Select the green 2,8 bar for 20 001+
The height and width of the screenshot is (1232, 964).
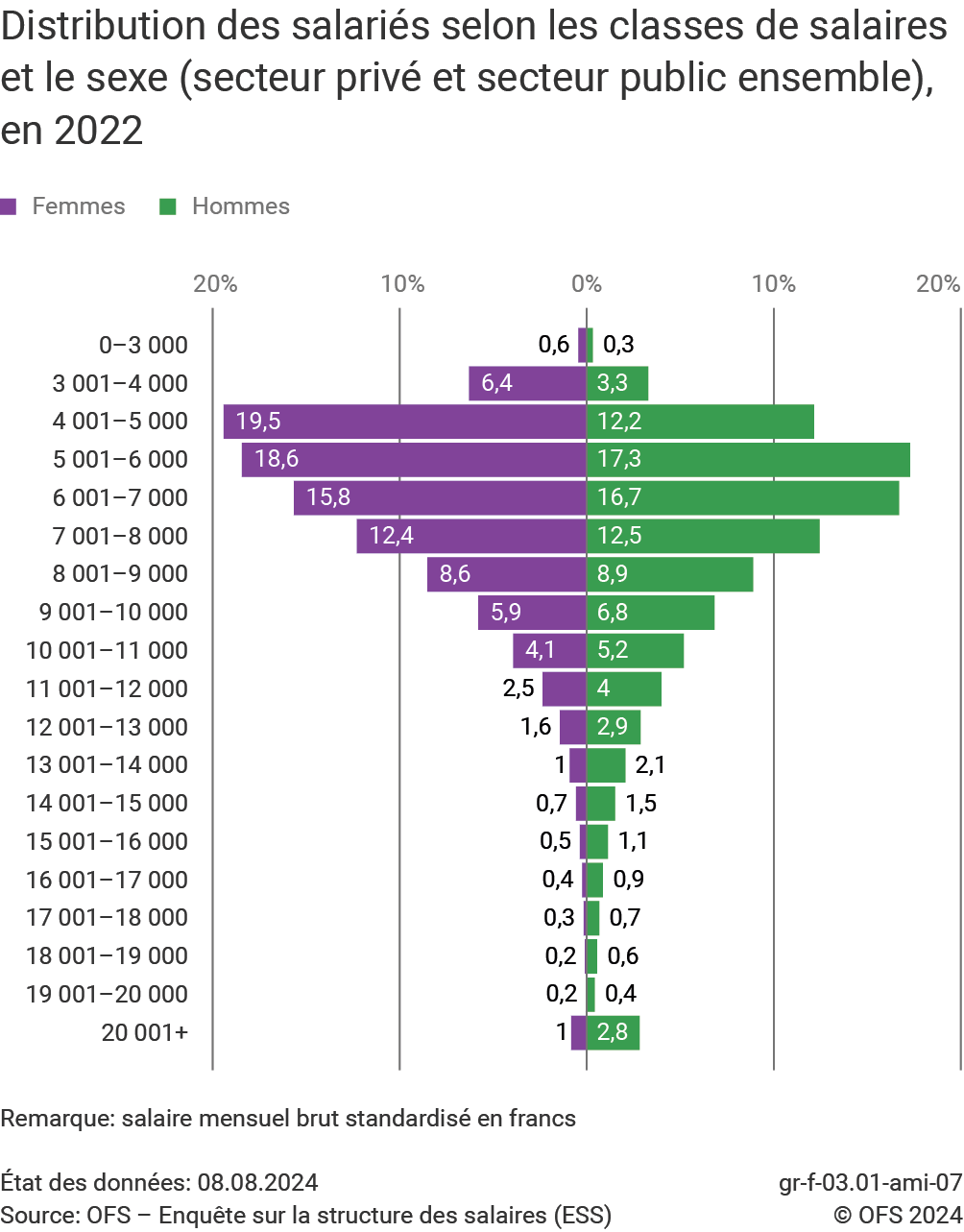coord(613,1032)
